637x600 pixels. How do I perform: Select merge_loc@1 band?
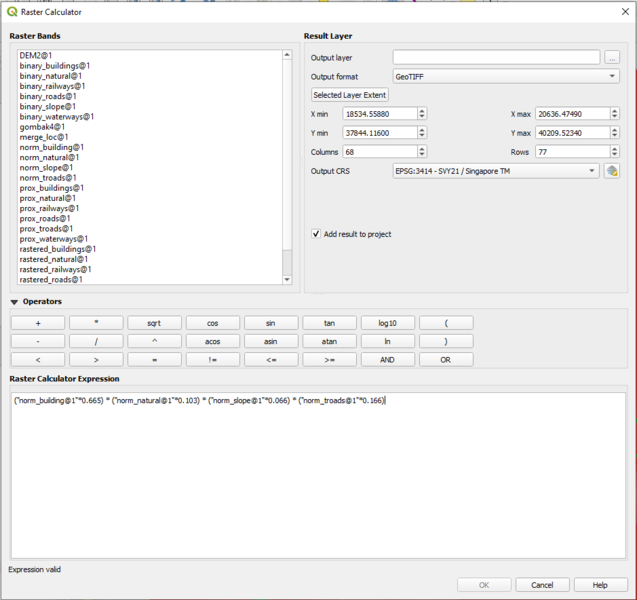(44, 137)
